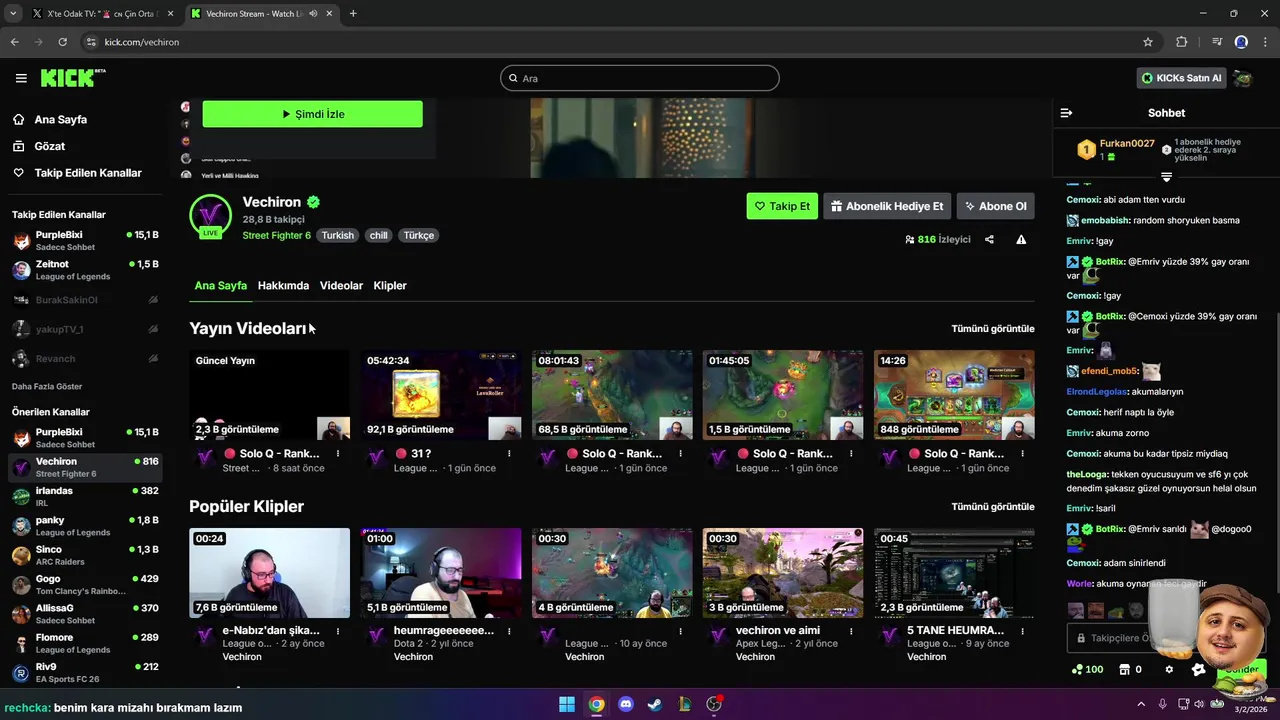This screenshot has height=720, width=1280.
Task: Select the chill tag
Action: [378, 236]
